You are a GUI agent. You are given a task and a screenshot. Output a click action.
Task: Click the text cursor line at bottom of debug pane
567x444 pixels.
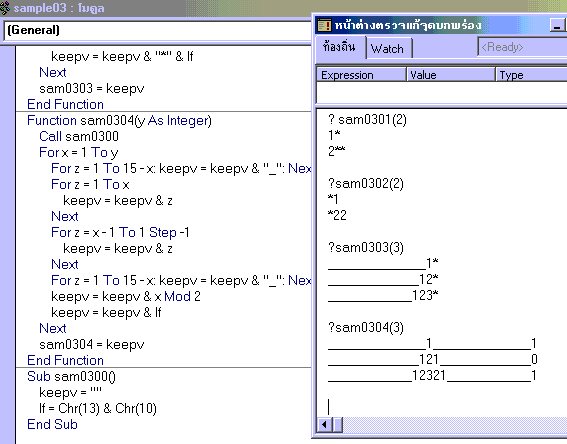pyautogui.click(x=329, y=406)
